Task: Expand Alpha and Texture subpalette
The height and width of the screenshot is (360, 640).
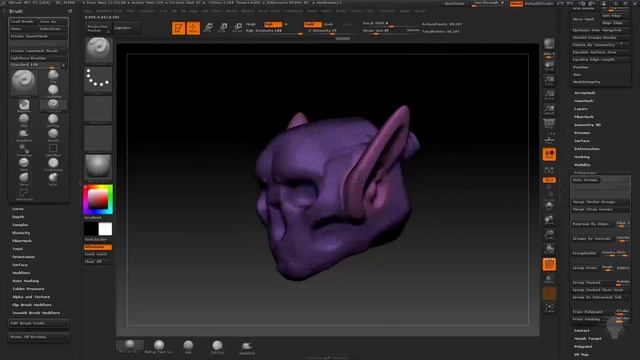Action: 31,297
